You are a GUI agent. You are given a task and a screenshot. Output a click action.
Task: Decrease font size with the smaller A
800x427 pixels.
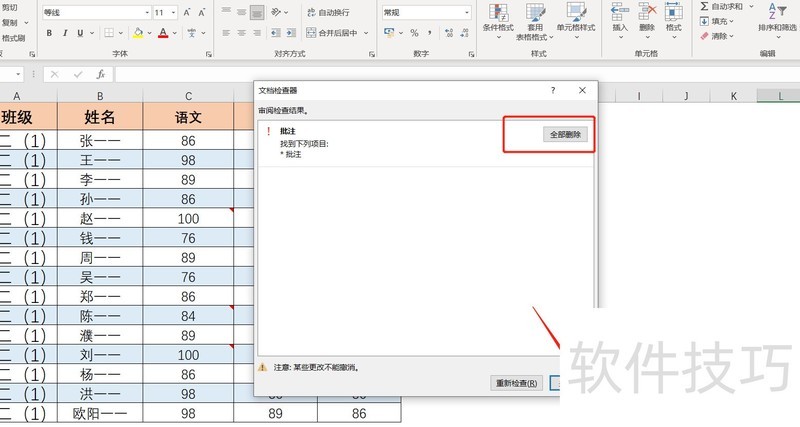coord(202,12)
